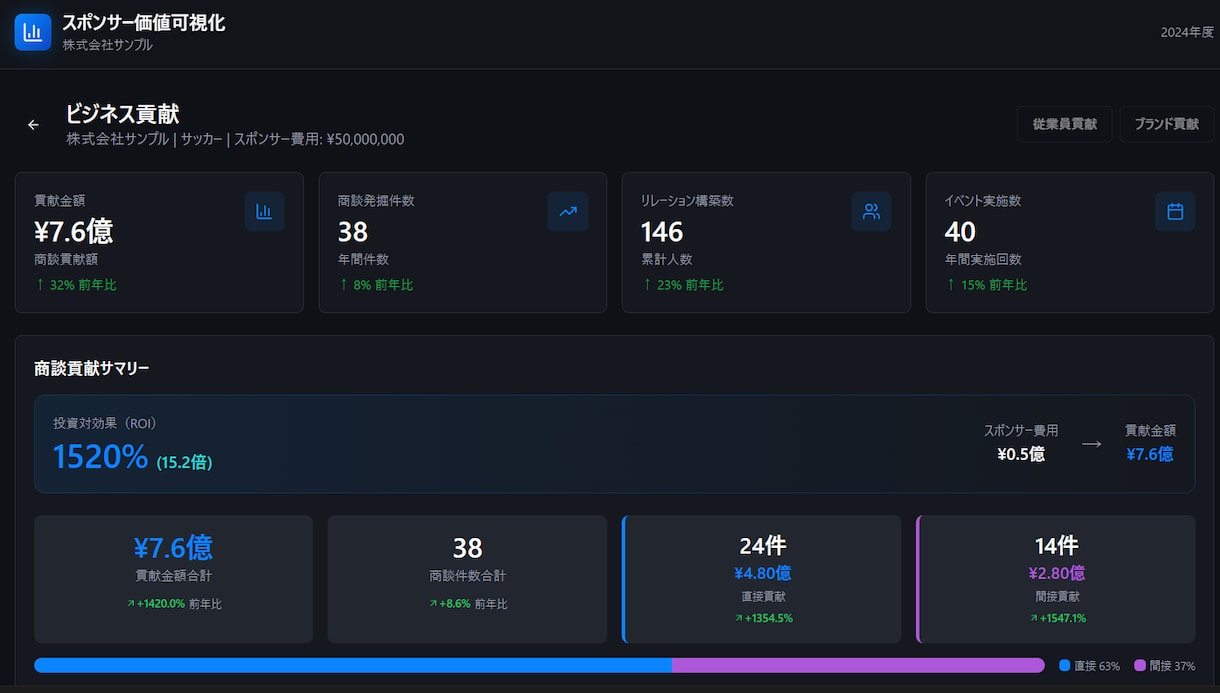This screenshot has height=693, width=1220.
Task: Click the arrow between スポンサー費用 and 貢献金額
Action: (1091, 443)
